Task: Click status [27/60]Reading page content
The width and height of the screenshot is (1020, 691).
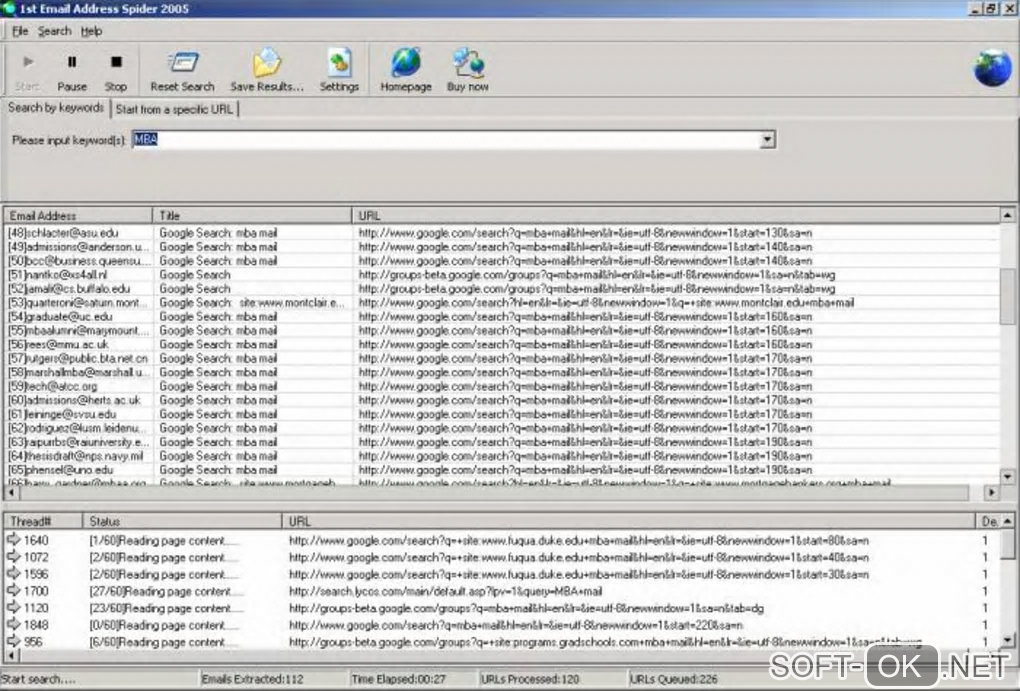Action: pos(167,591)
